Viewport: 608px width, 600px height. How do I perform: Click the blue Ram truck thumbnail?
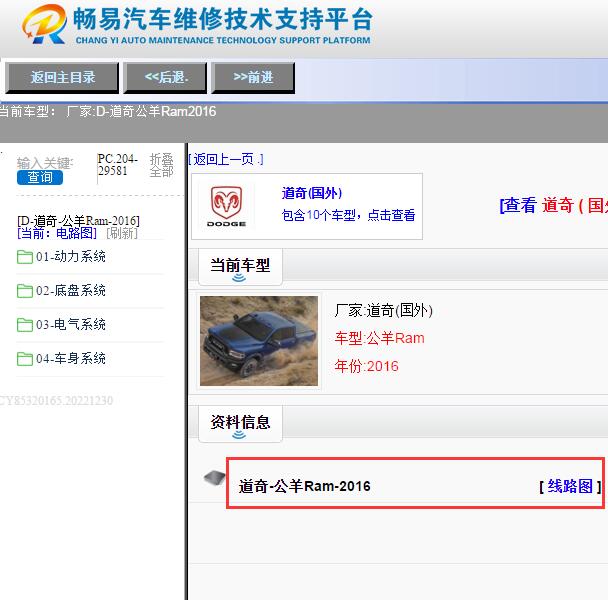tap(259, 341)
